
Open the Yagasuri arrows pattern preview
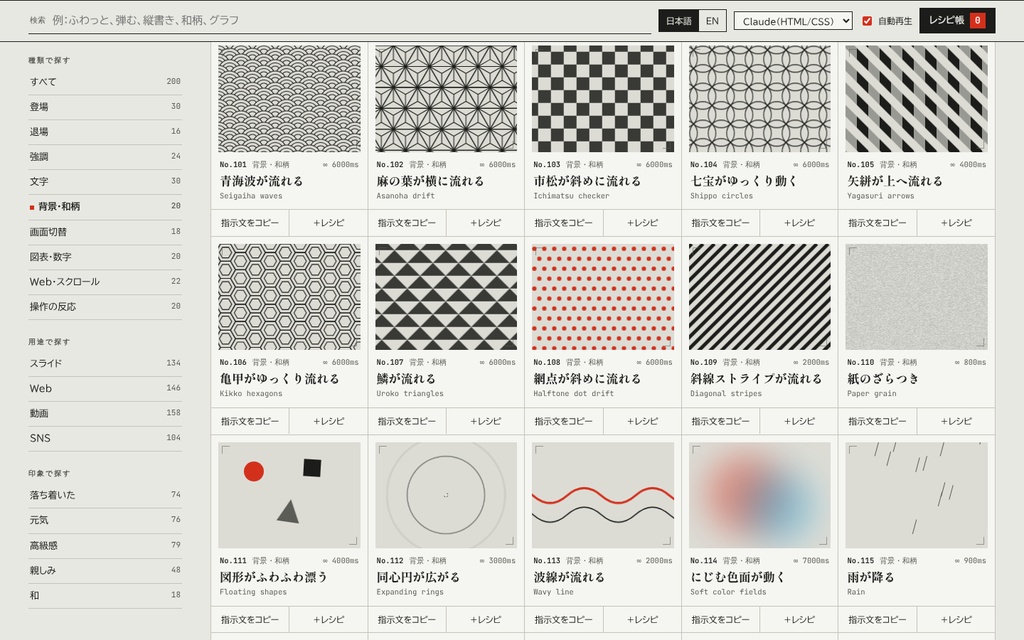(916, 99)
